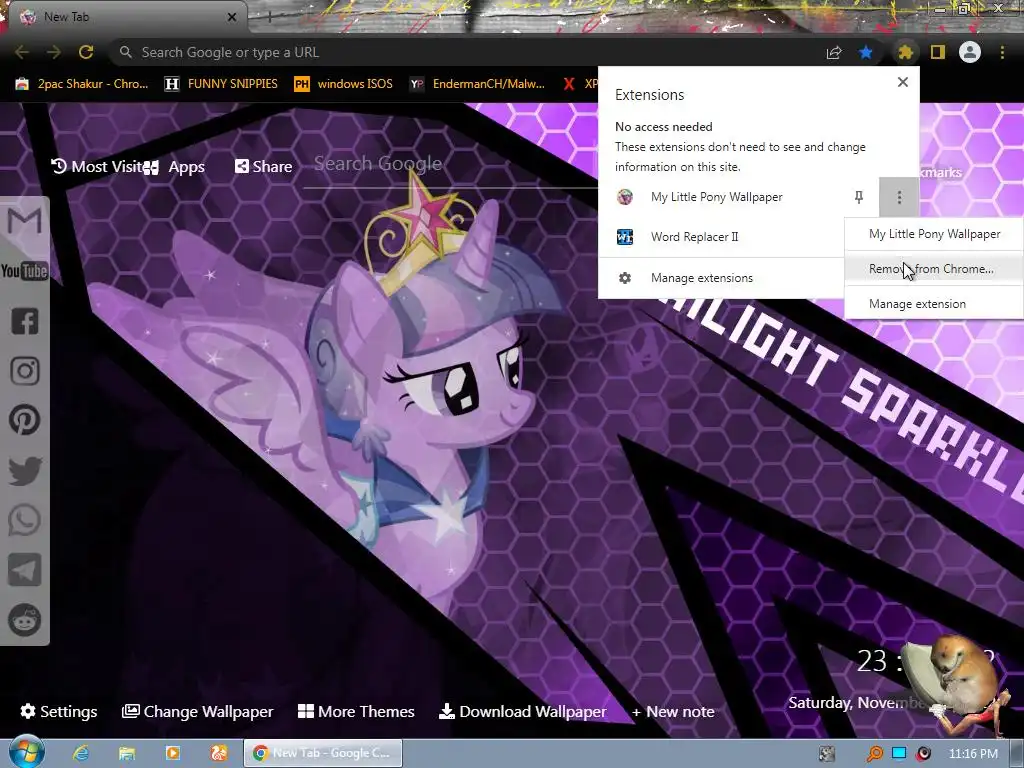Open EndermanCH/Malw... bookmark
This screenshot has height=768, width=1024.
pyautogui.click(x=478, y=84)
